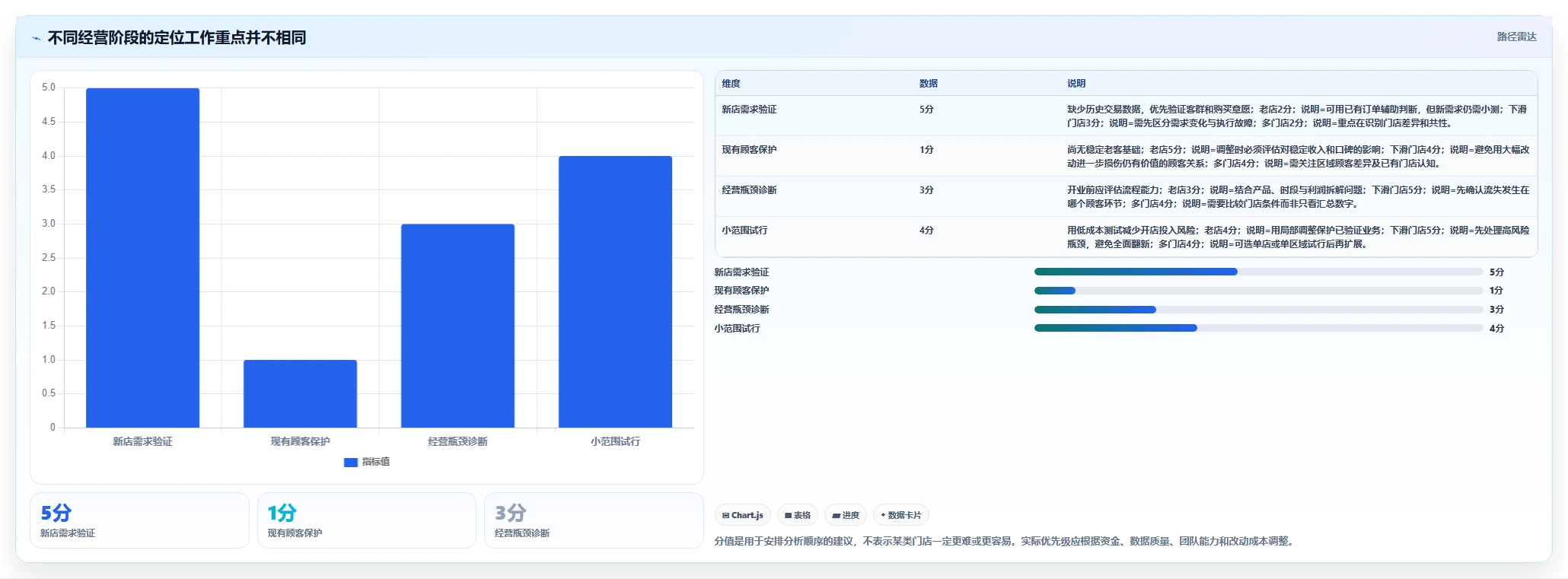1568x579 pixels.
Task: Open the 5分 新店需求验证 stat card
Action: 139,520
